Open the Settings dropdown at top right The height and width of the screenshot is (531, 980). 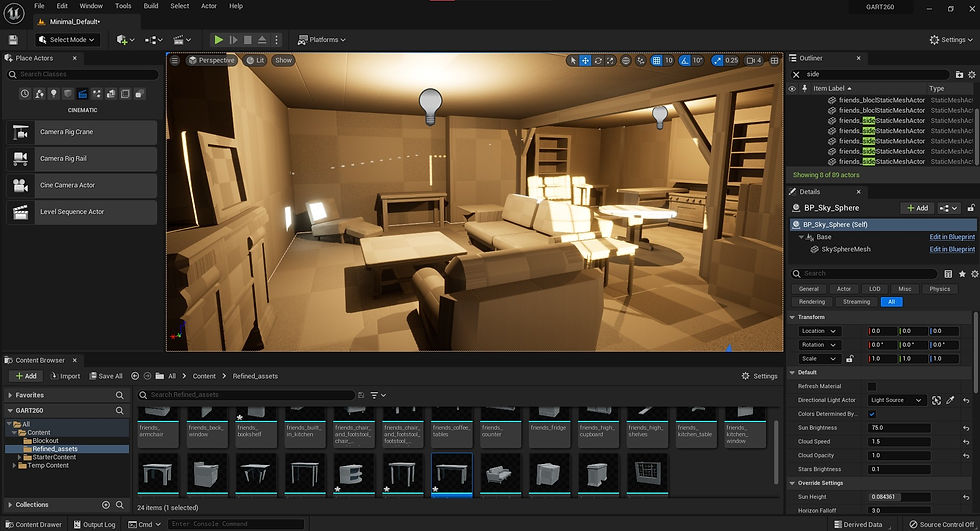click(951, 39)
